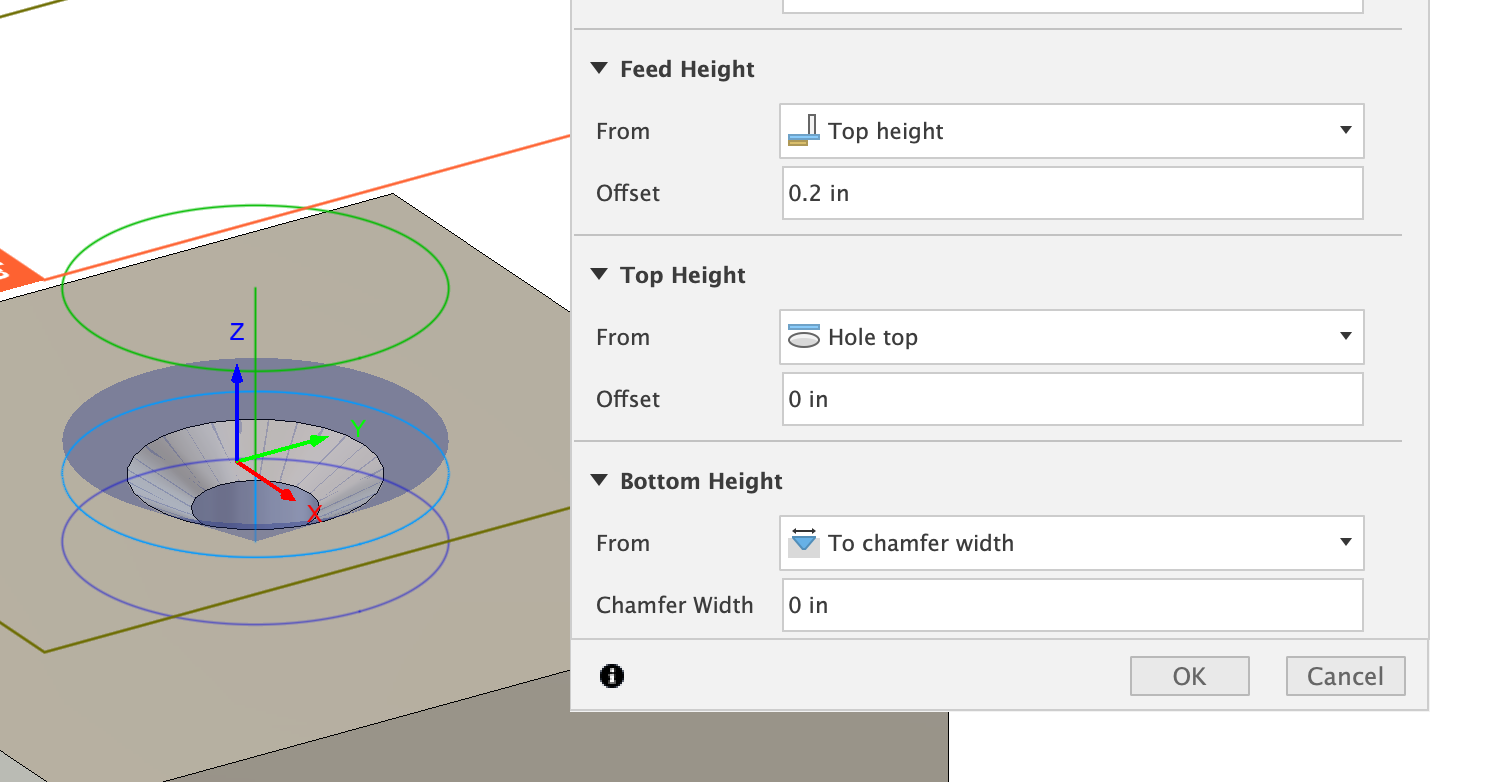This screenshot has width=1490, height=782.
Task: Collapse the Bottom Height section
Action: [597, 480]
